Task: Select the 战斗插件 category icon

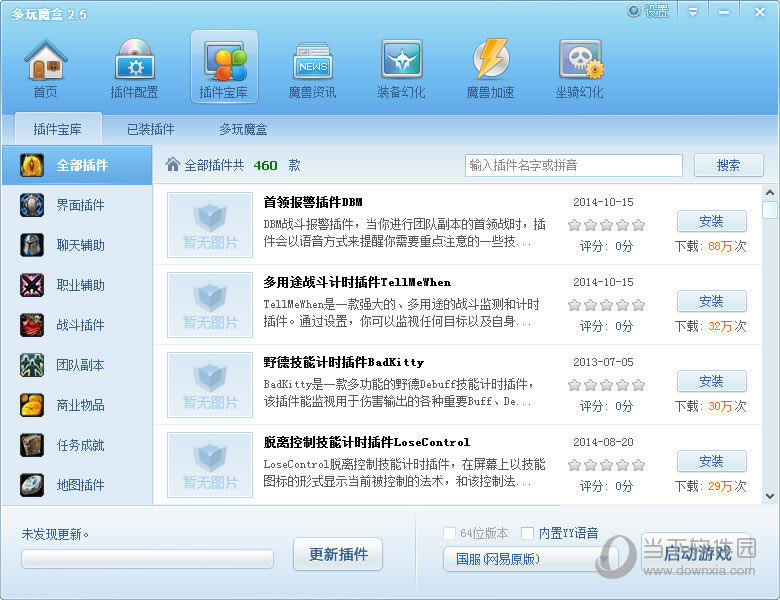Action: click(32, 325)
